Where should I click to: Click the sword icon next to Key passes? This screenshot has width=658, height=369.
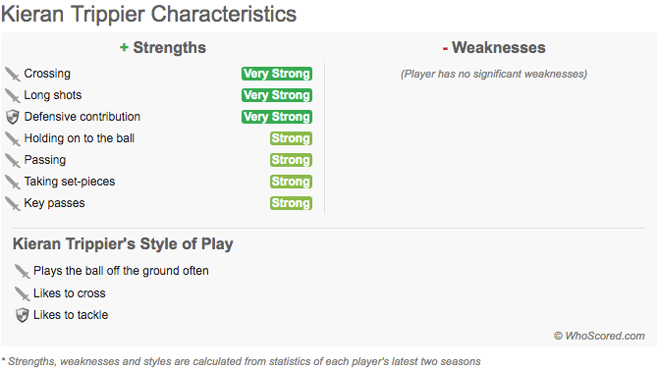[13, 204]
